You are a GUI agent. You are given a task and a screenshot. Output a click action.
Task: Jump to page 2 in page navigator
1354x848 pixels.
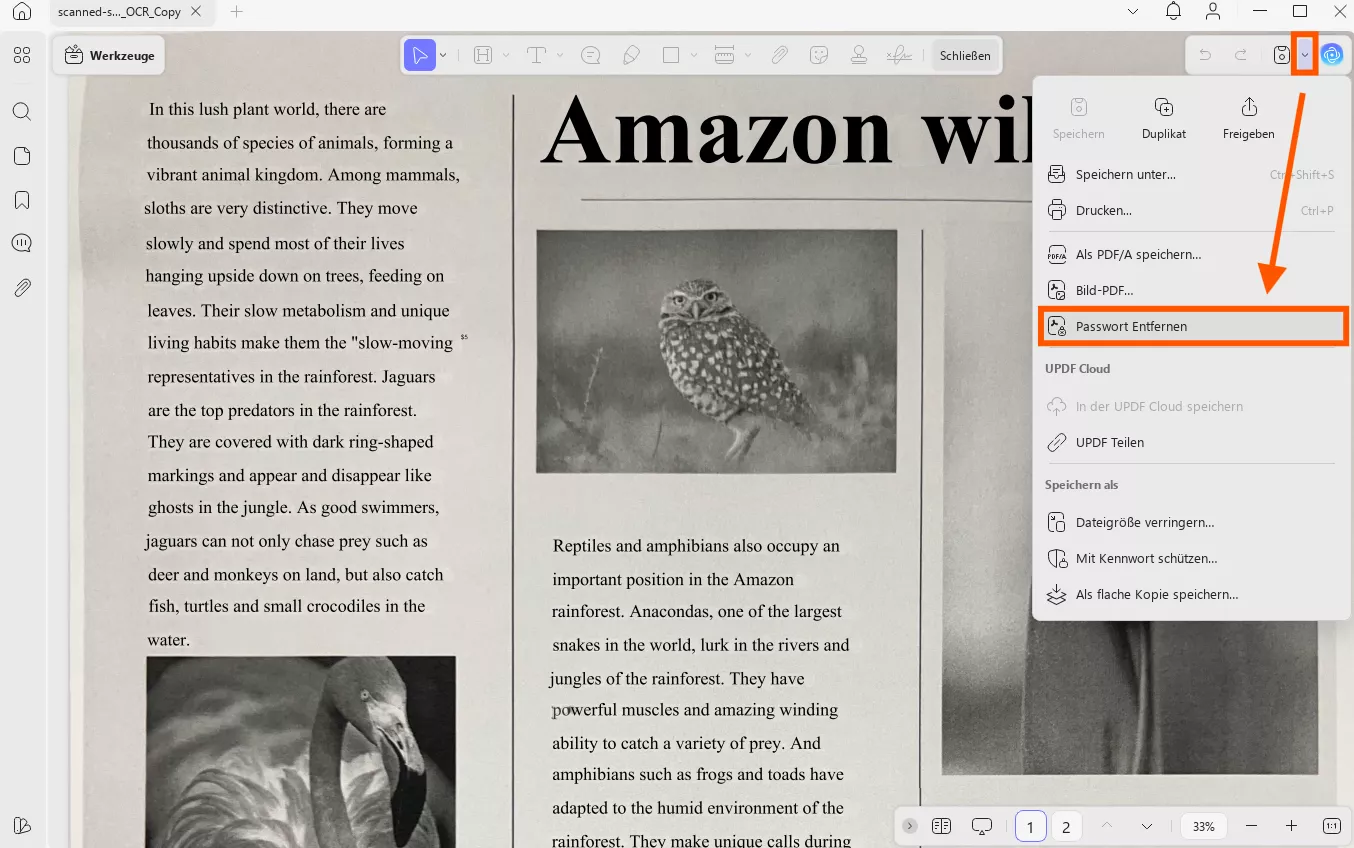point(1066,827)
